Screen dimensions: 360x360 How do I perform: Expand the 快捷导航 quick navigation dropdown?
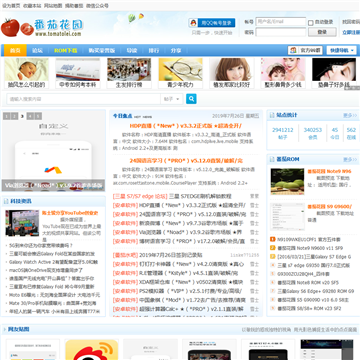342,50
